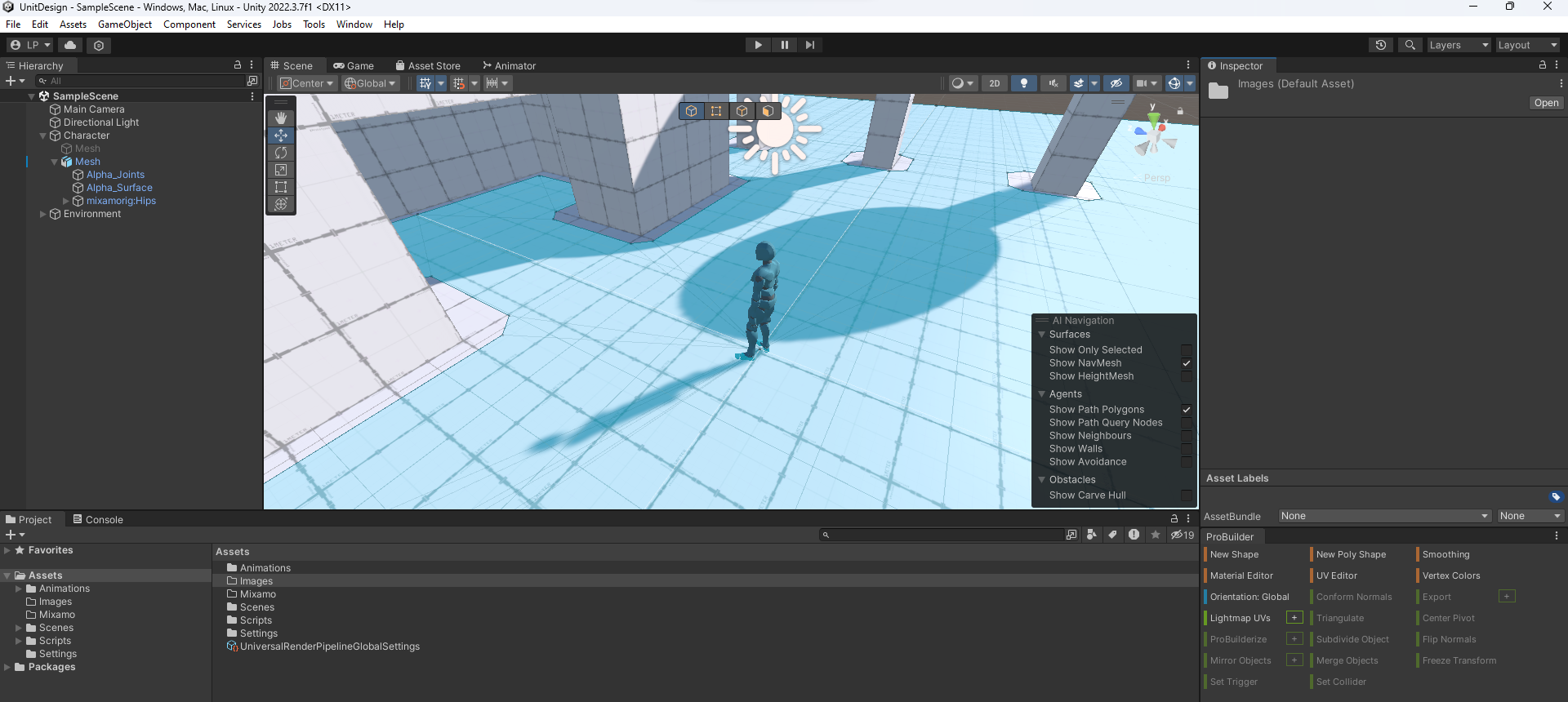The height and width of the screenshot is (702, 1568).
Task: Open the Layers dropdown
Action: click(x=1459, y=45)
